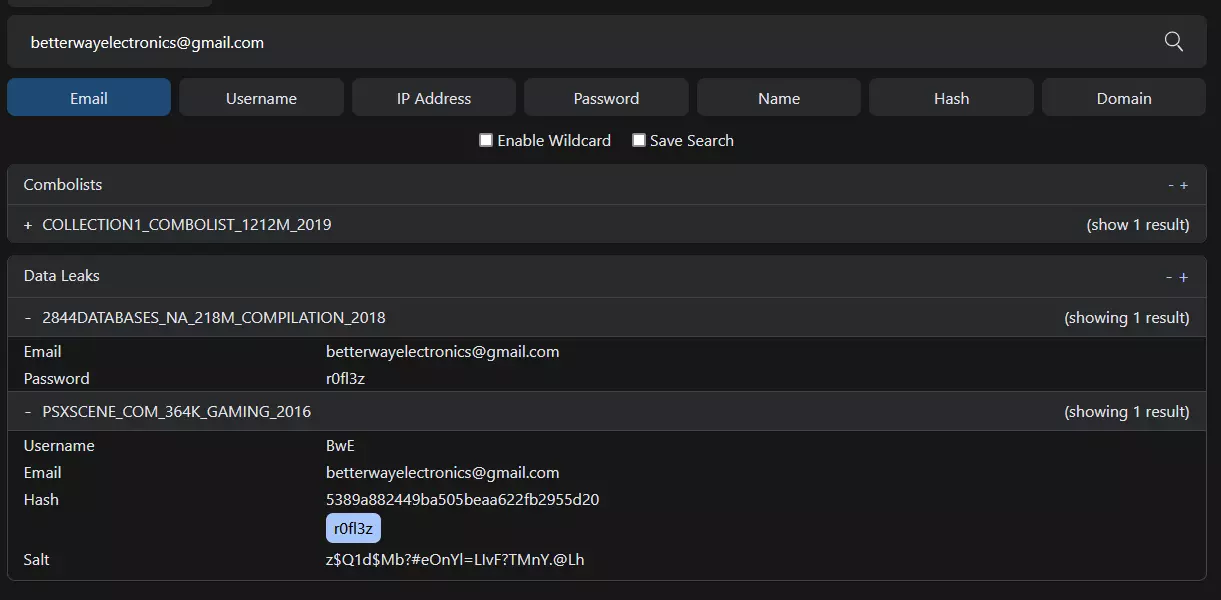Choose the Domain search type
The height and width of the screenshot is (600, 1221).
pos(1124,98)
